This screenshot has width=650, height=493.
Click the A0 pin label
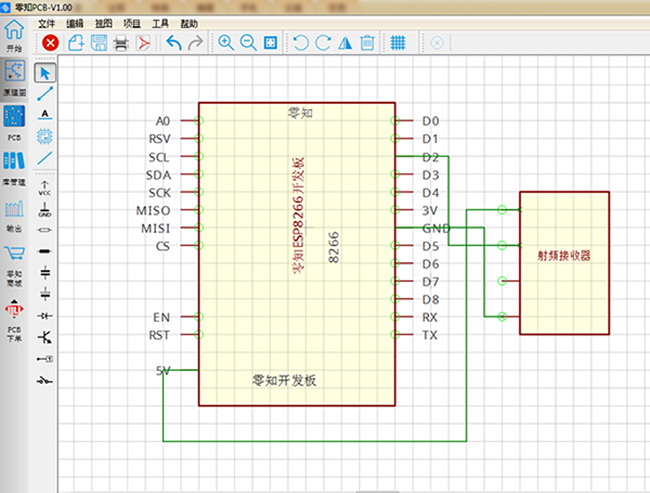coord(163,121)
